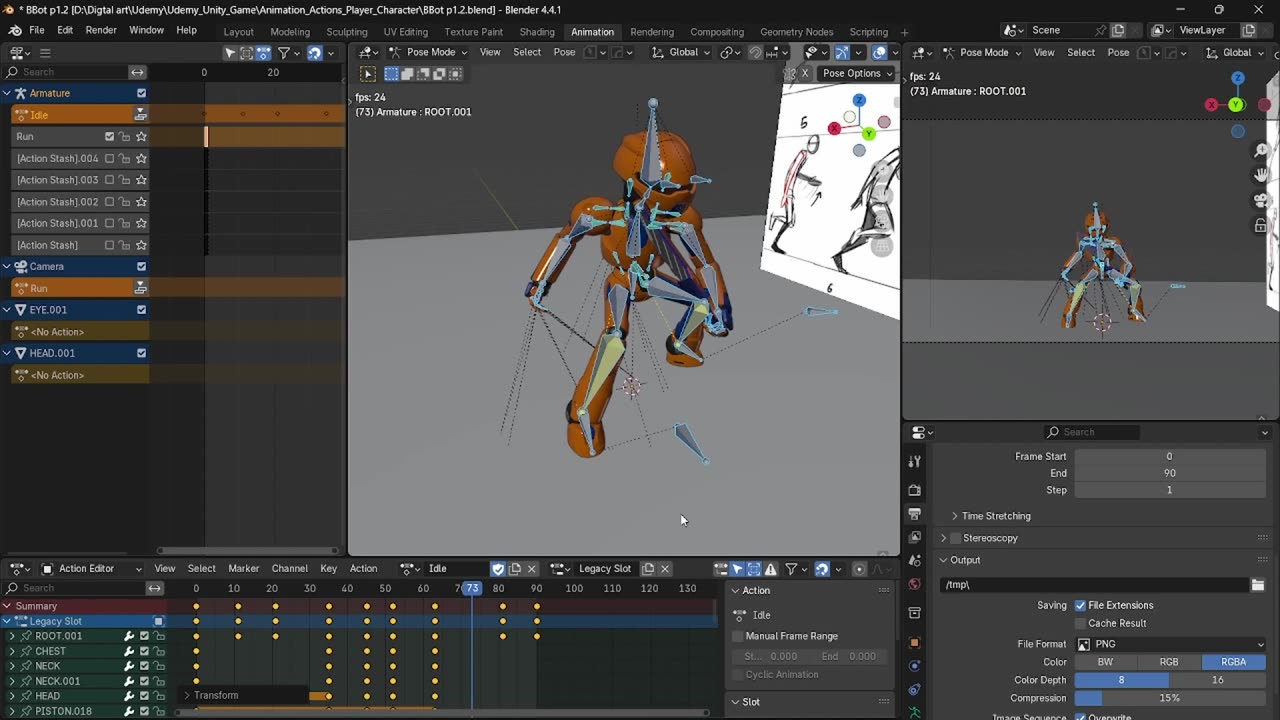
Task: Click the lock icon on CHEST channel
Action: click(x=158, y=651)
